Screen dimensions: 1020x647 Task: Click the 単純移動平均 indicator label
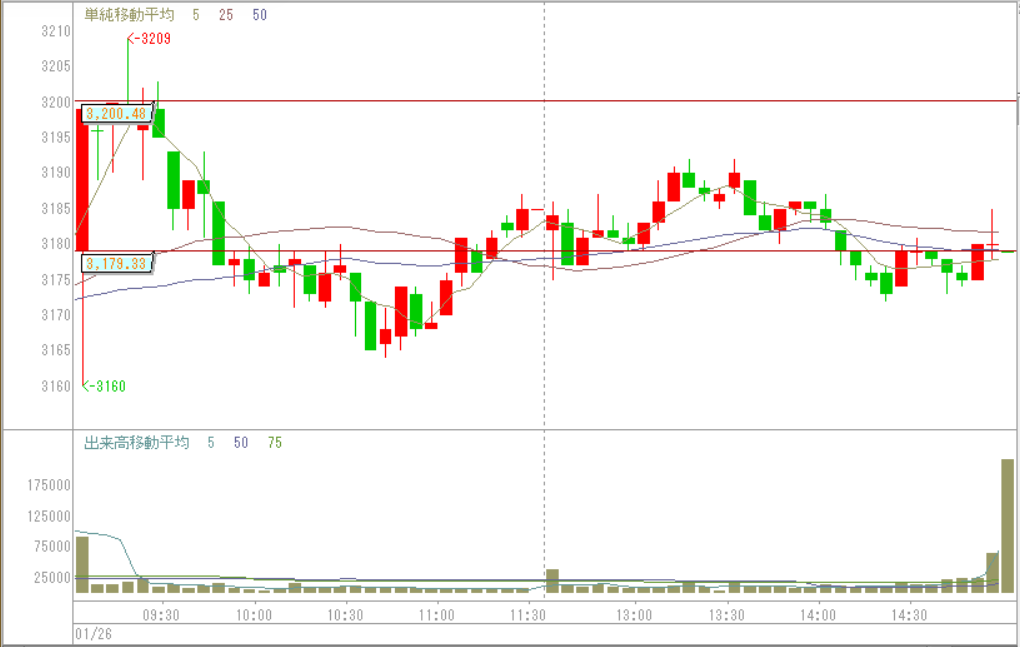pos(129,14)
